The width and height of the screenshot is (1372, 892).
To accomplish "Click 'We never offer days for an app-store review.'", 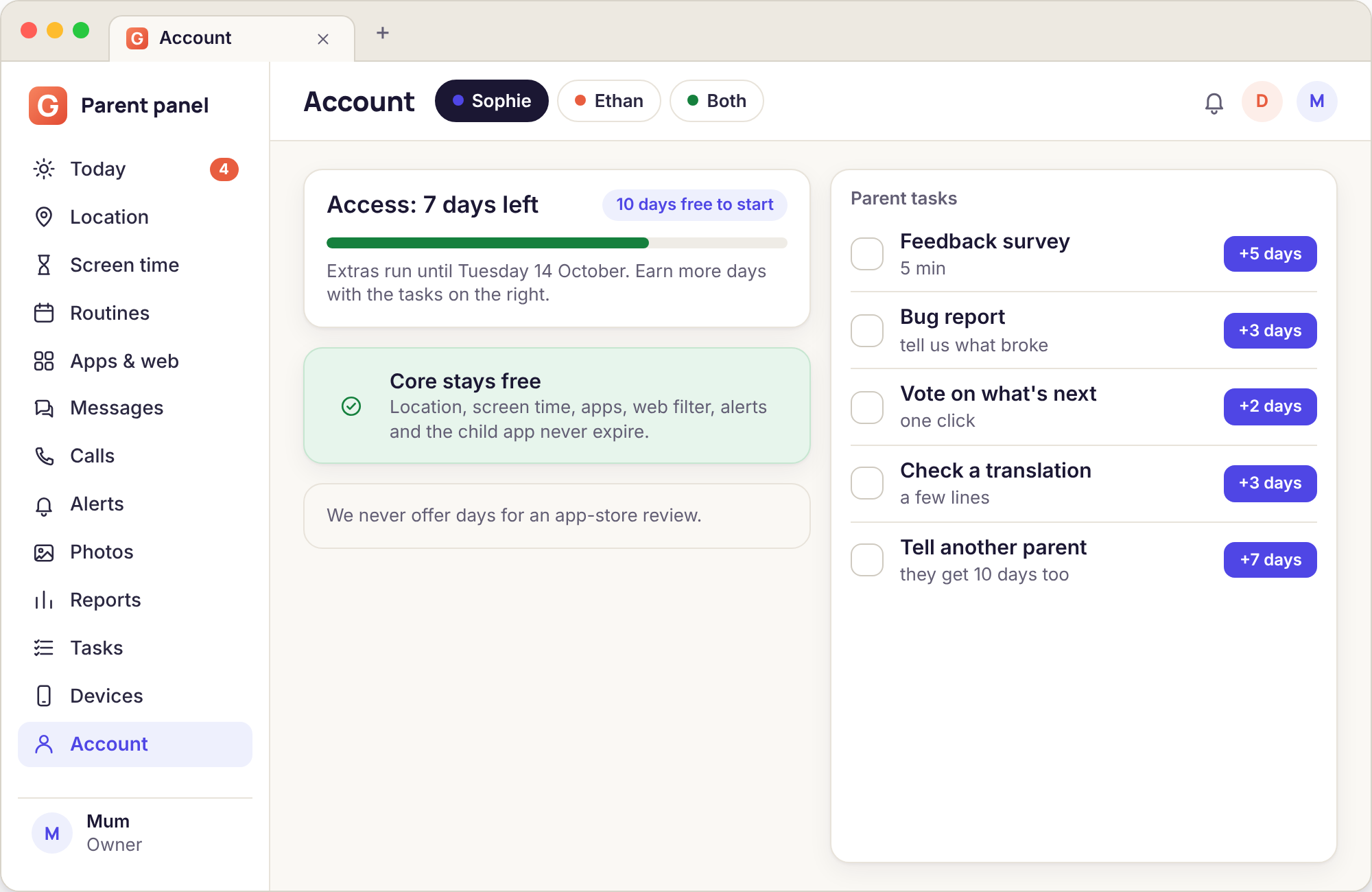I will click(x=514, y=515).
